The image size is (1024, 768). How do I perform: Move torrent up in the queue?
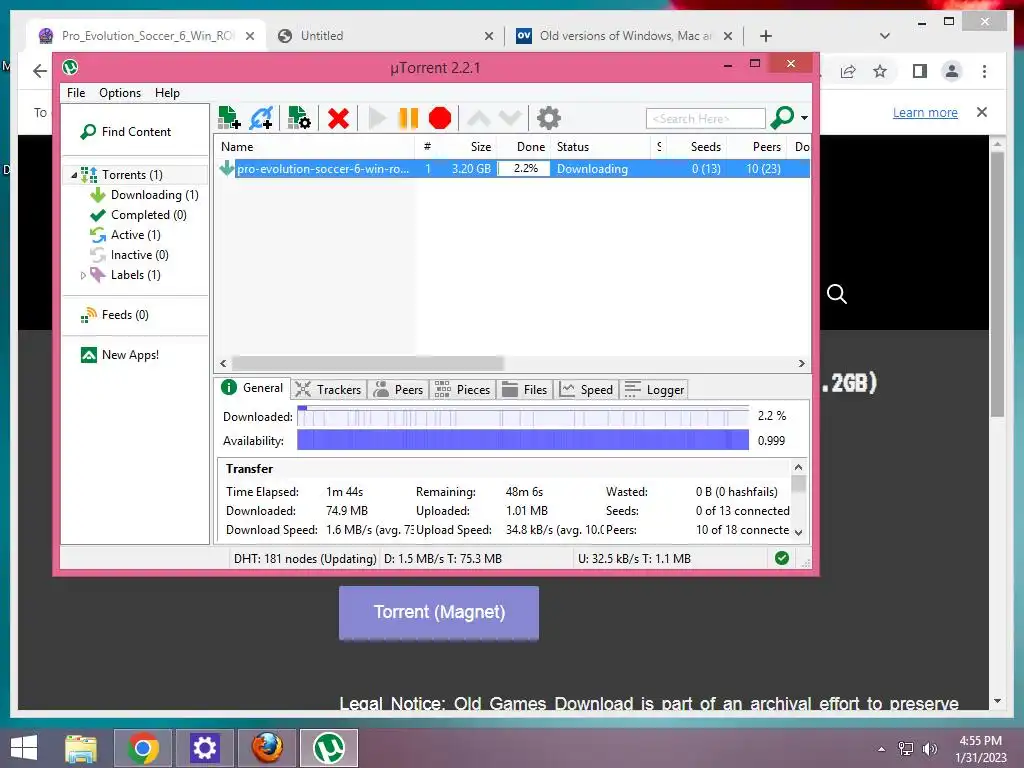point(479,118)
